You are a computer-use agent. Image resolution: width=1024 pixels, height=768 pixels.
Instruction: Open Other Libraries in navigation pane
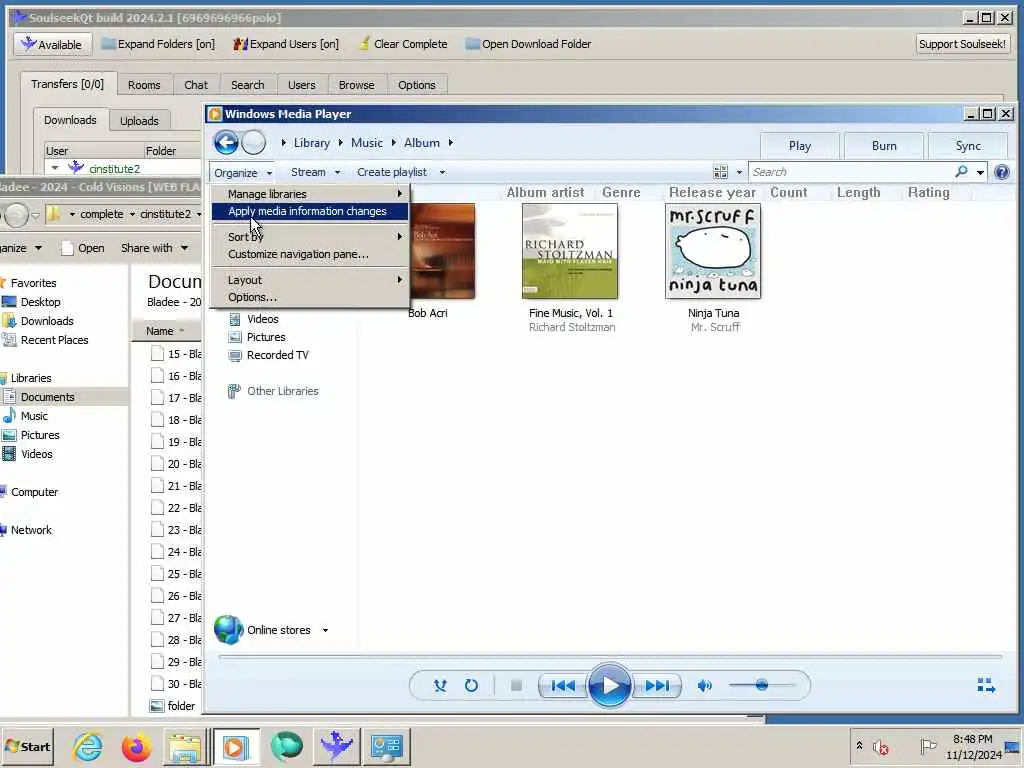point(283,391)
